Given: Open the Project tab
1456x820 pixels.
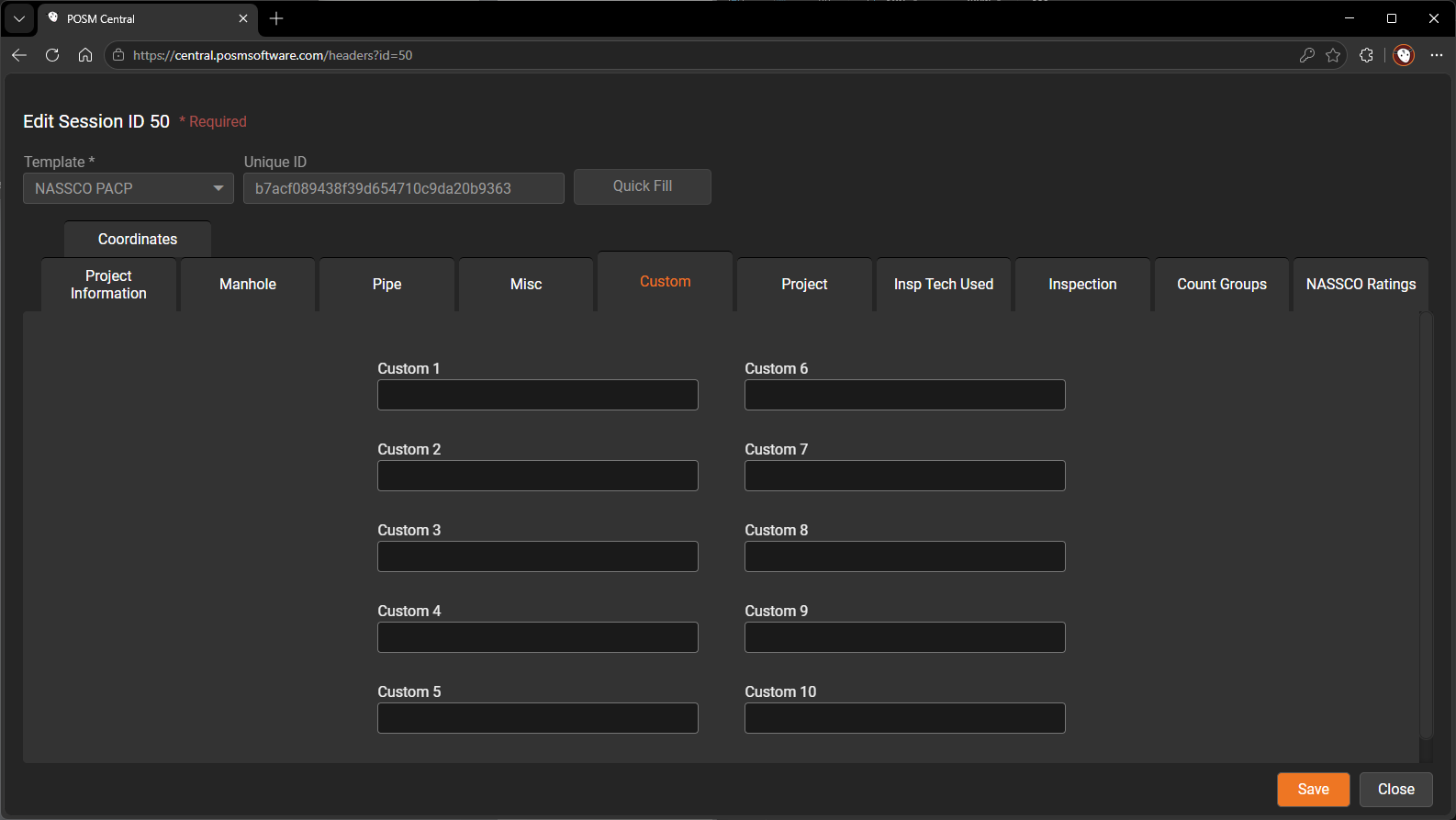Looking at the screenshot, I should tap(805, 285).
